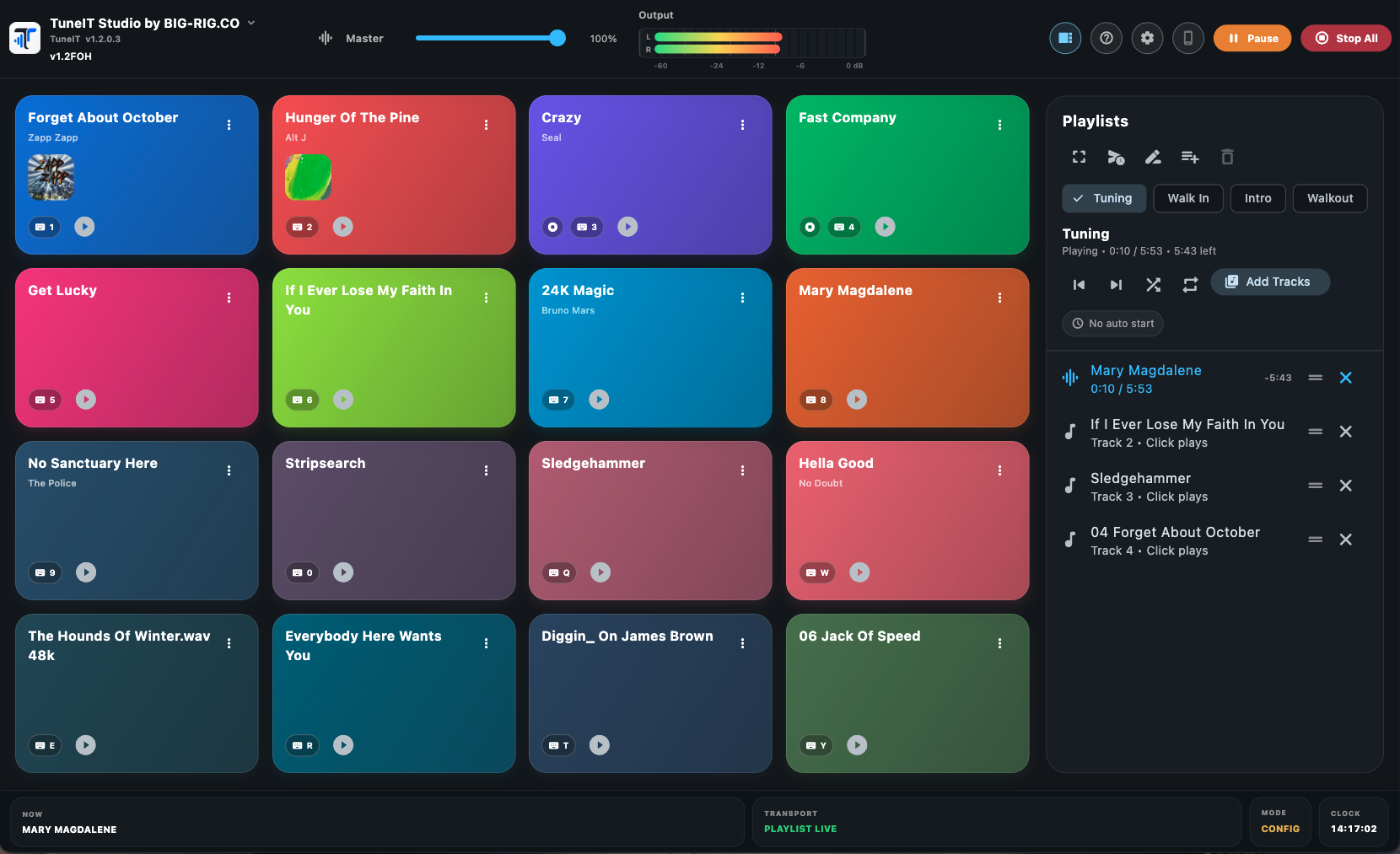Screen dimensions: 1400x854
Task: Open options menu for 06 Jack Of Speed
Action: [x=999, y=643]
